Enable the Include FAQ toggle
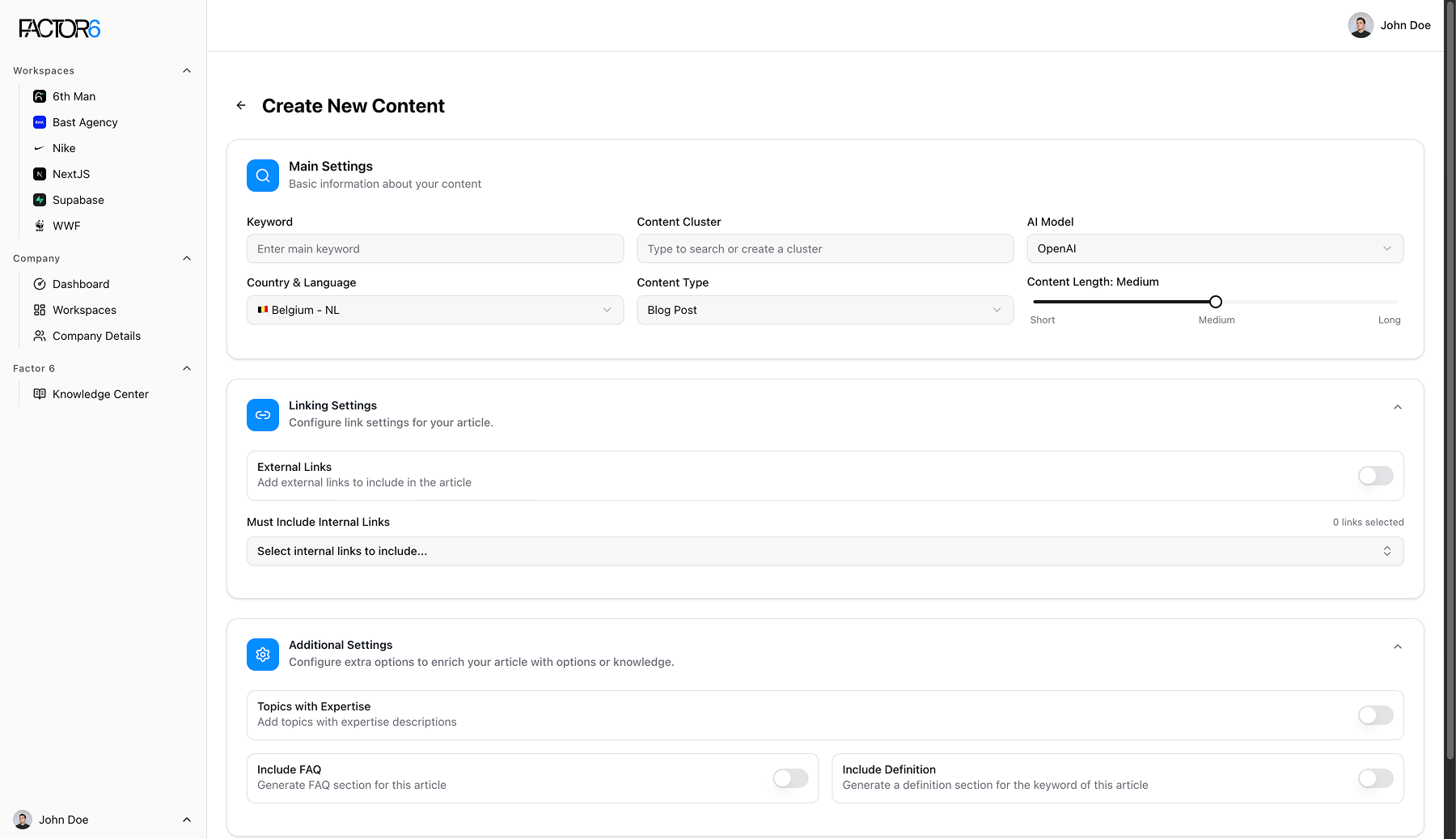1456x839 pixels. click(790, 778)
